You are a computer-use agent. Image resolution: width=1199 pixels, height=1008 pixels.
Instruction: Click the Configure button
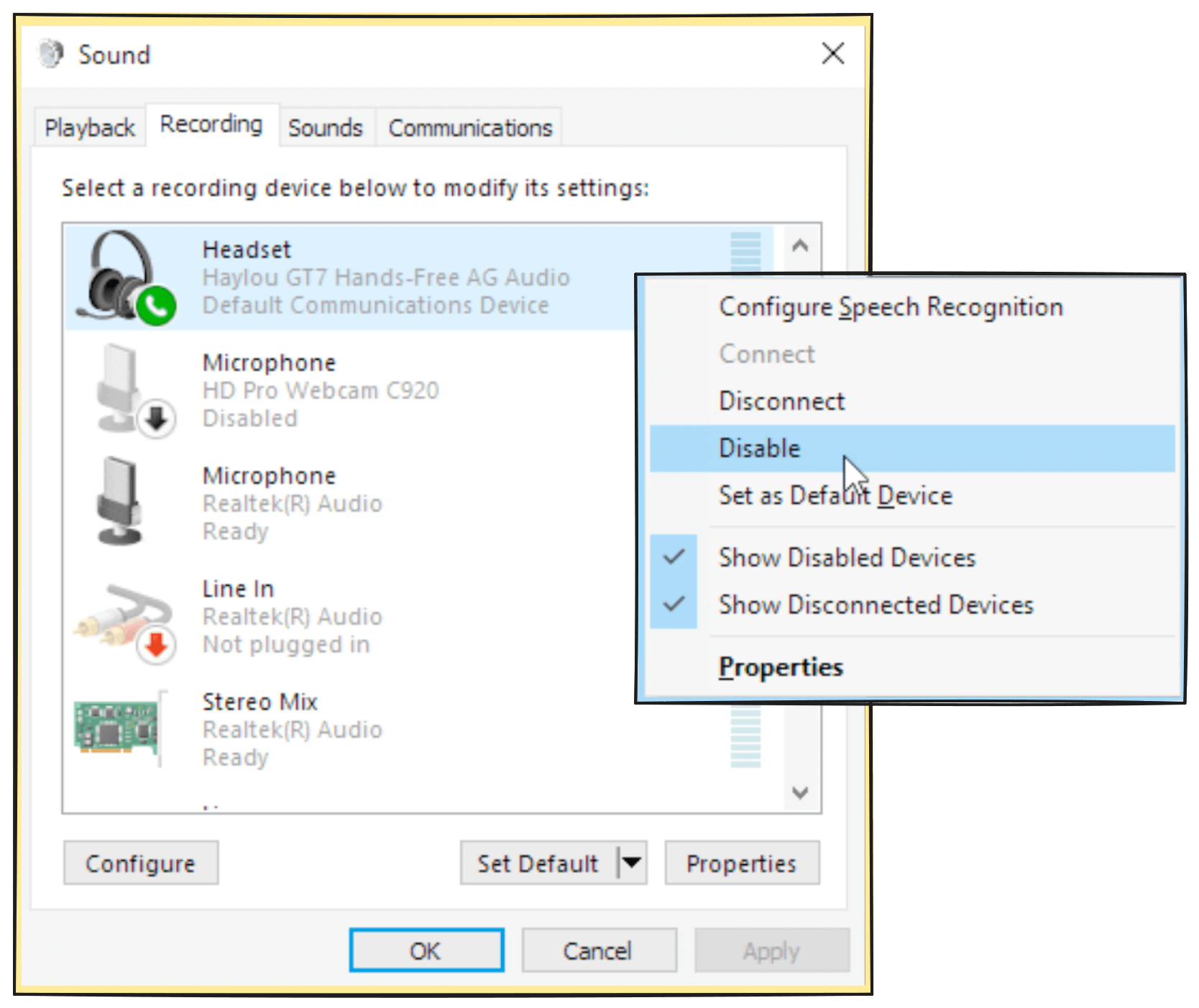140,863
